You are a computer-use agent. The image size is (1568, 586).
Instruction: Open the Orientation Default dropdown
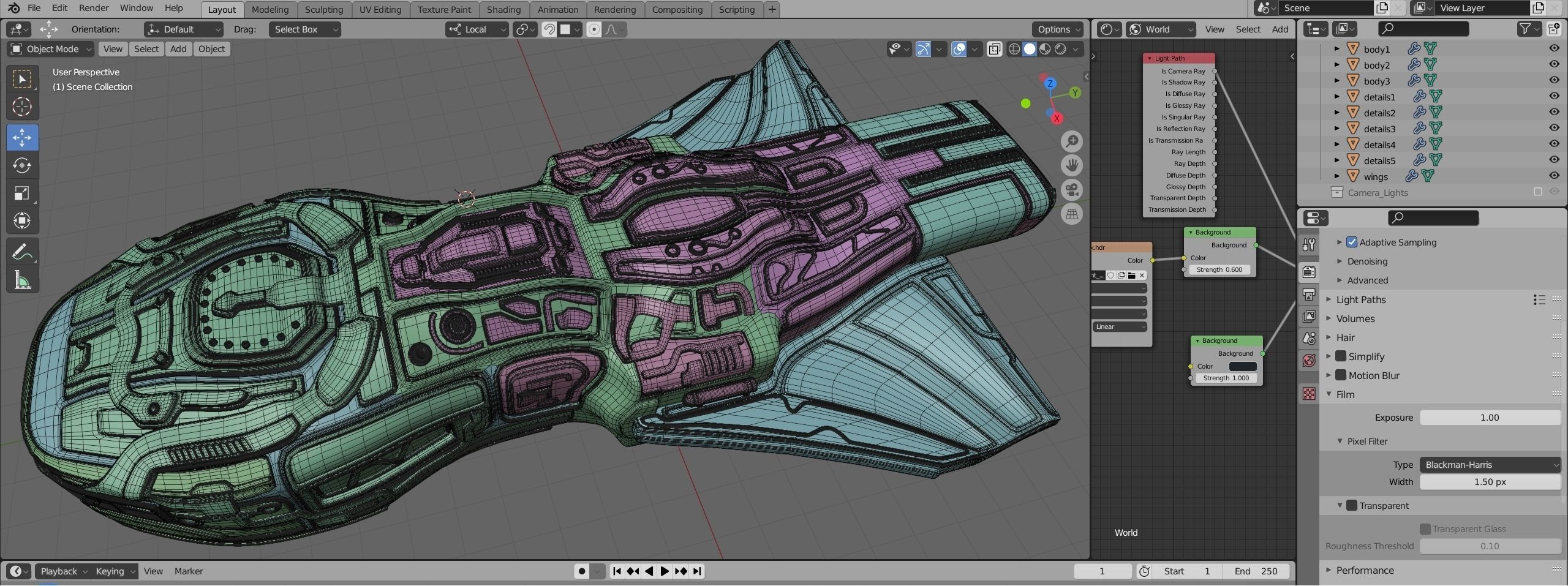pos(183,29)
